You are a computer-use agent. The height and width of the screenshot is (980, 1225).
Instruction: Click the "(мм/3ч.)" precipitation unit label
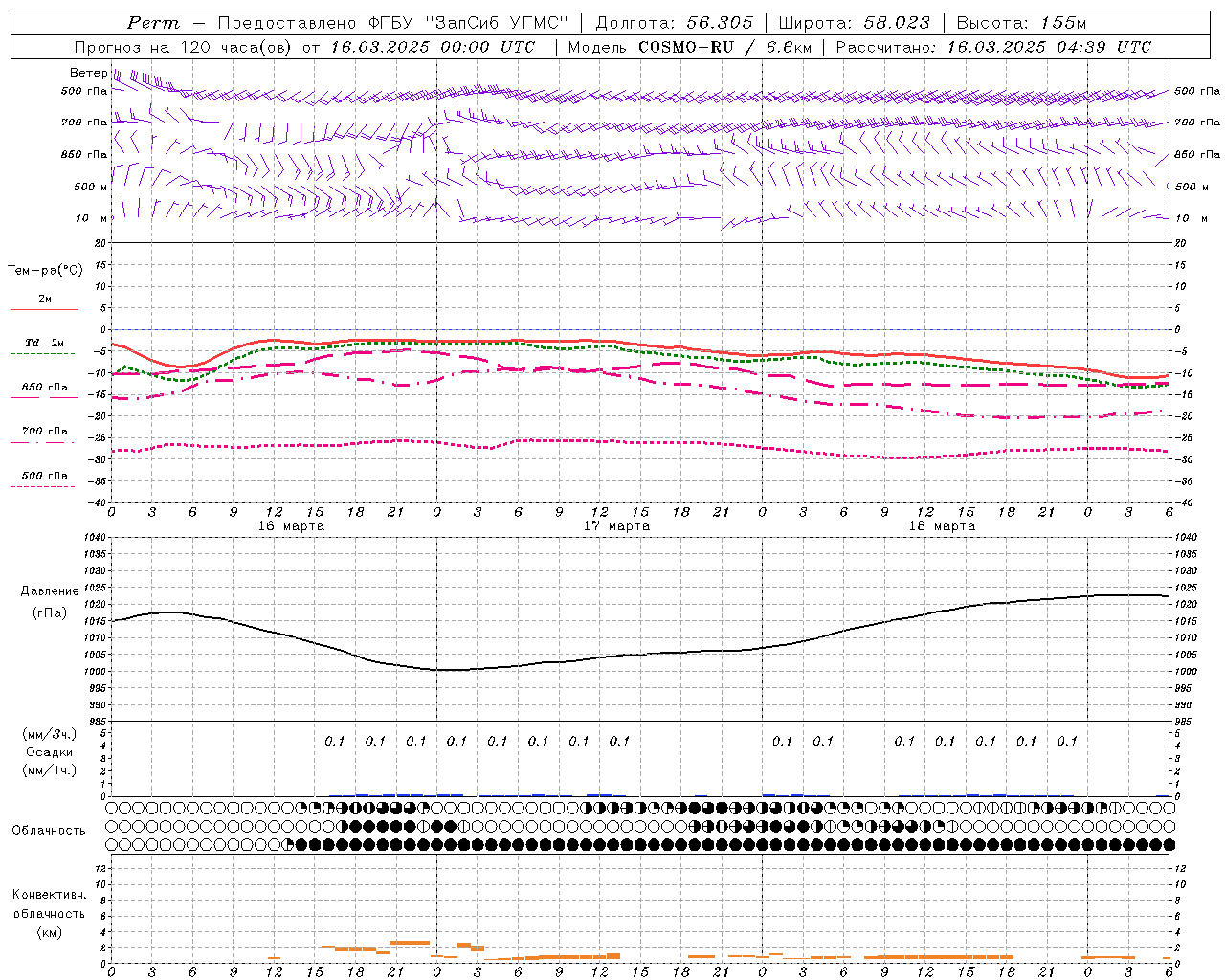[50, 734]
